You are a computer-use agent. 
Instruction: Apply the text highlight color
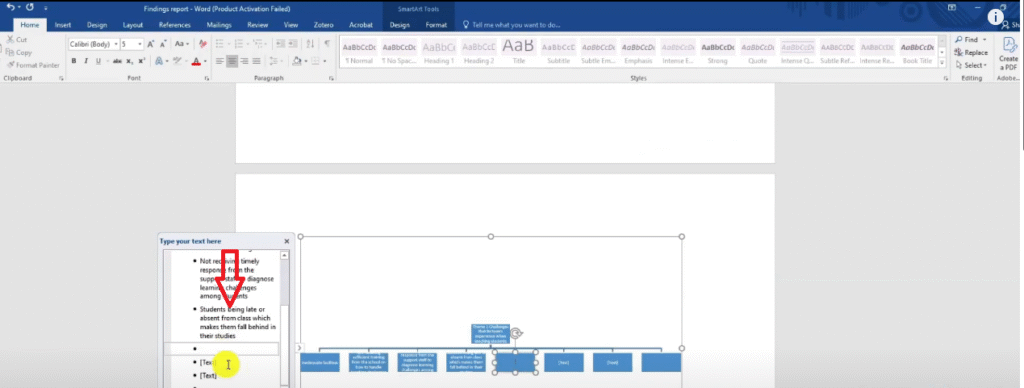coord(176,61)
